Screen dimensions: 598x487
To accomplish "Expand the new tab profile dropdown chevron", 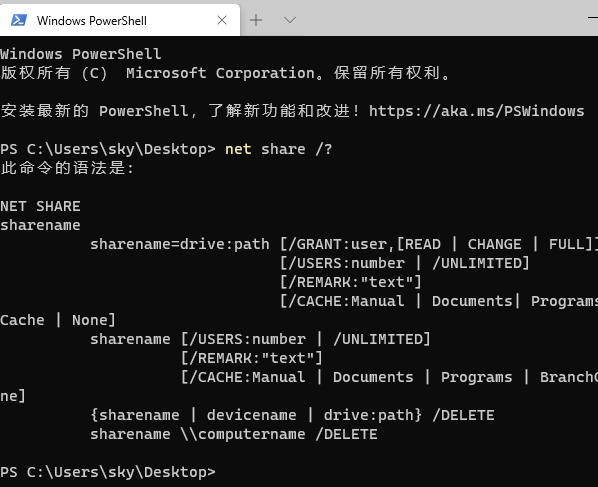I will (x=290, y=20).
